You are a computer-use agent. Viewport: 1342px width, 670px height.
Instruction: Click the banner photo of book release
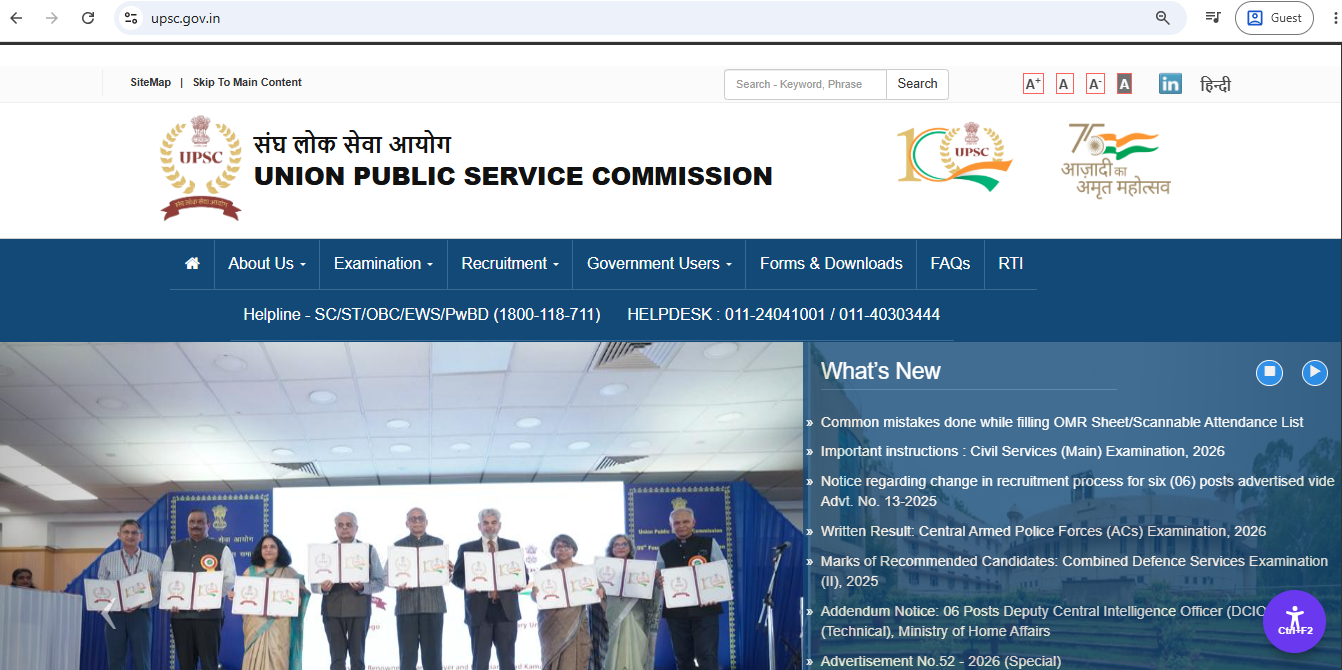(x=401, y=506)
